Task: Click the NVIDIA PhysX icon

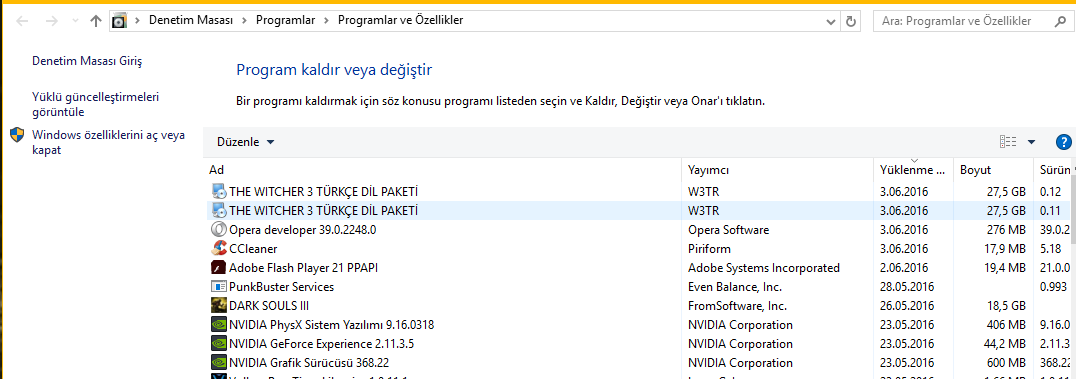Action: pyautogui.click(x=219, y=324)
